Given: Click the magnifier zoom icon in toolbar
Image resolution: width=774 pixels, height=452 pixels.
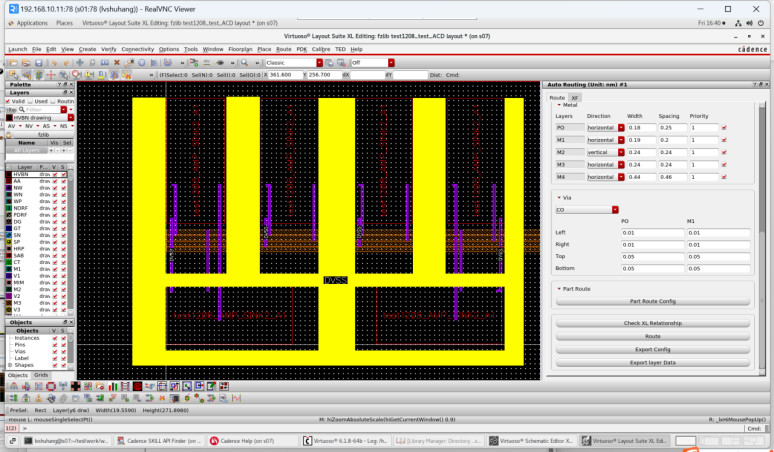Looking at the screenshot, I should [244, 63].
